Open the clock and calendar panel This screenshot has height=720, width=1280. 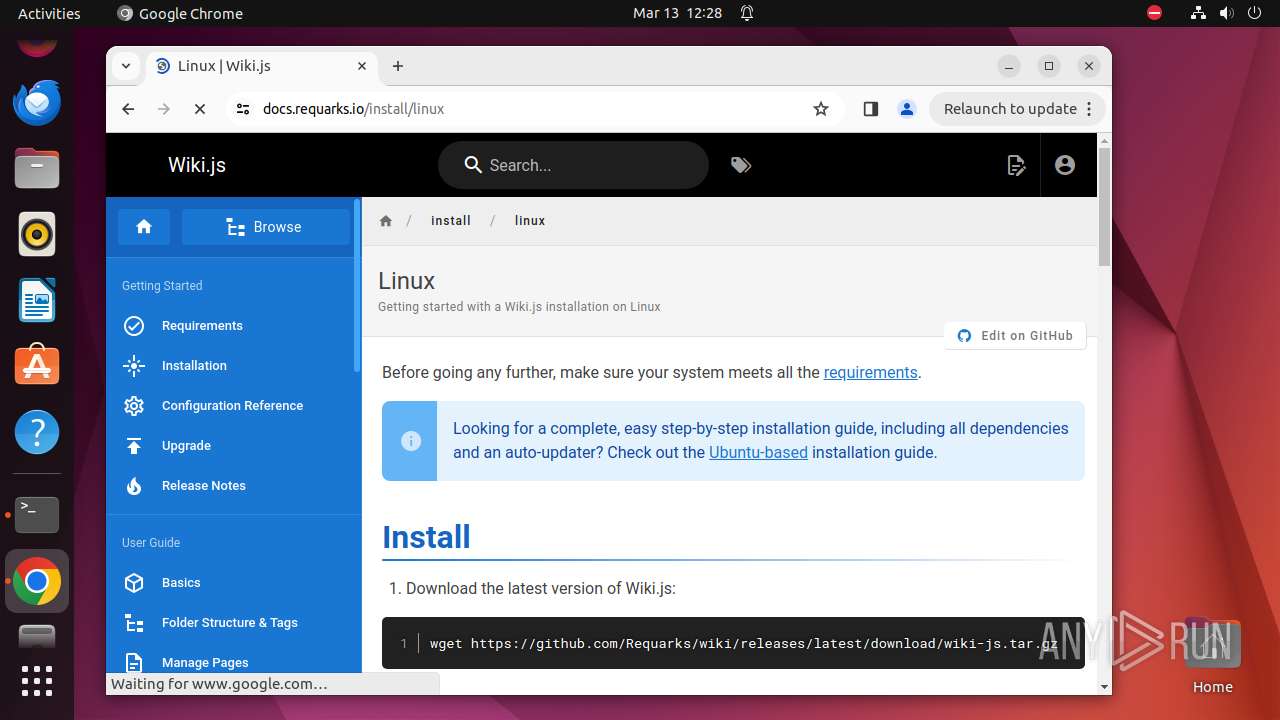coord(677,13)
